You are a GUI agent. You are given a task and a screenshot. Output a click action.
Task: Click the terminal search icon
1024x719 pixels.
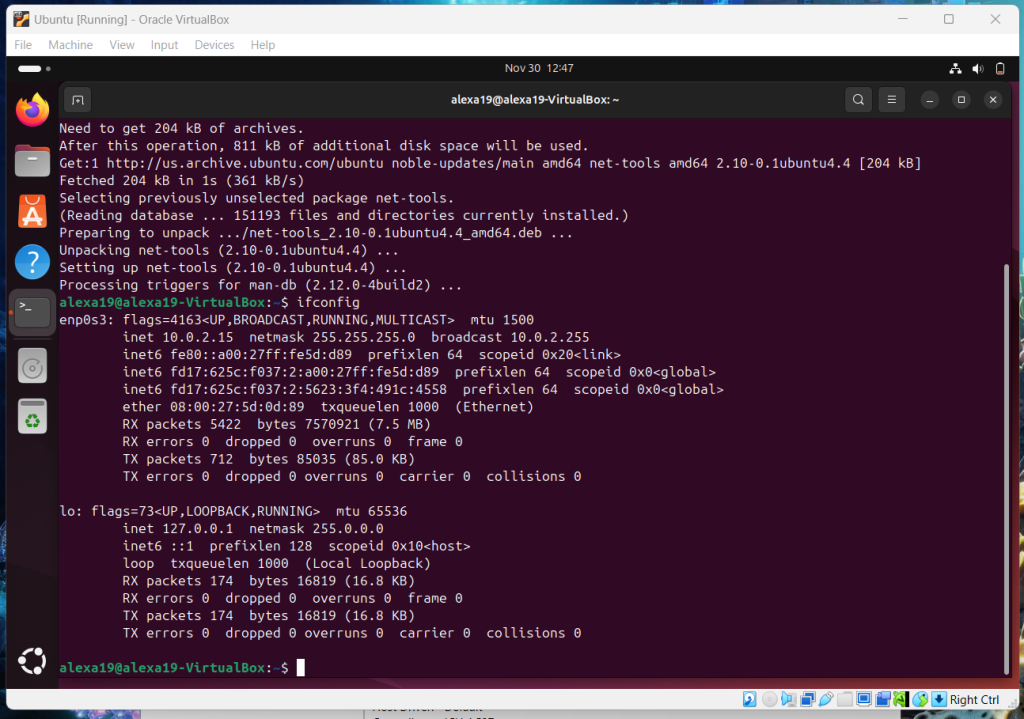(858, 100)
